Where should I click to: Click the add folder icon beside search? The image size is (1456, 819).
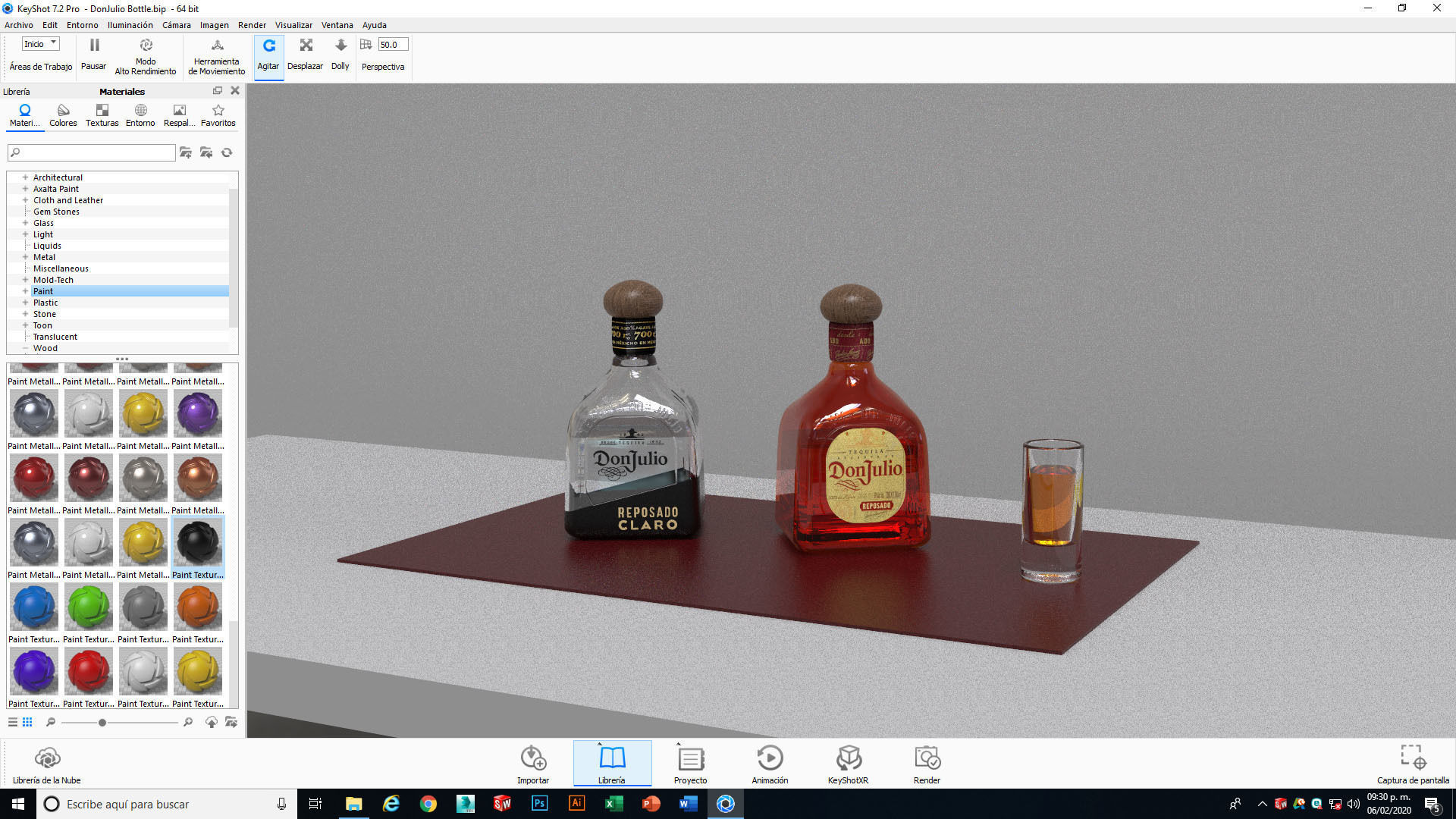[x=186, y=152]
